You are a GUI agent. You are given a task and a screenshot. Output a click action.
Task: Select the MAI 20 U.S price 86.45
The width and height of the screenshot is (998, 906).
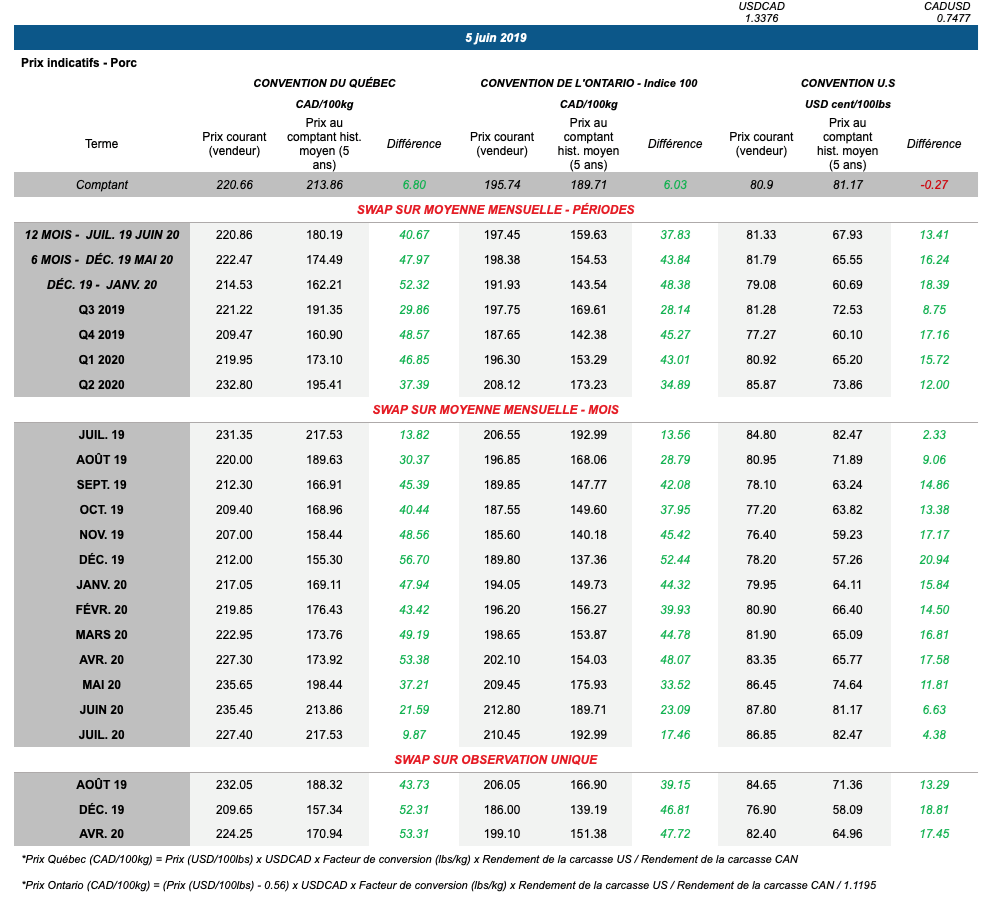(761, 685)
